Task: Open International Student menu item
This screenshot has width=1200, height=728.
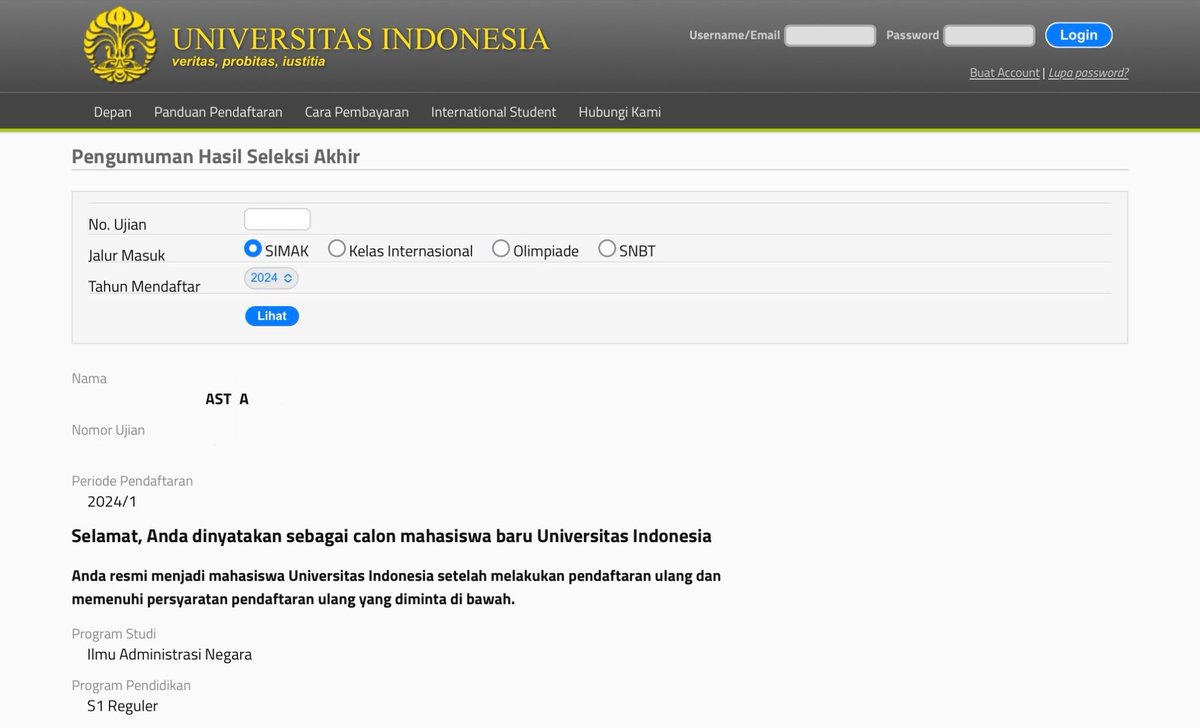Action: coord(493,112)
